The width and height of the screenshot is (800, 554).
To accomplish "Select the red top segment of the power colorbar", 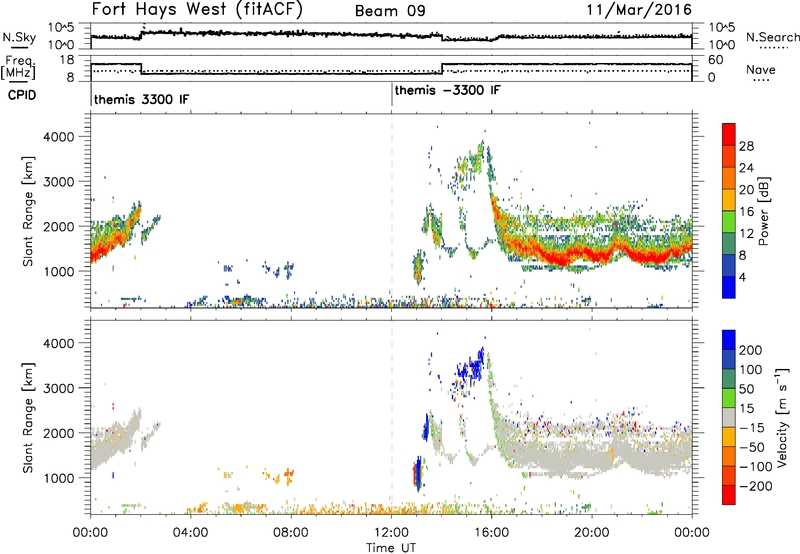I will [x=729, y=134].
